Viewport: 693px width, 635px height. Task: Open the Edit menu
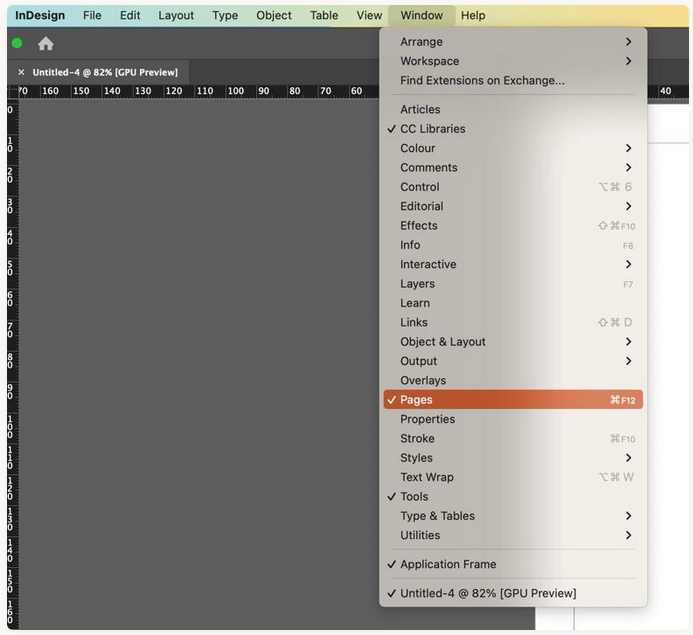130,15
